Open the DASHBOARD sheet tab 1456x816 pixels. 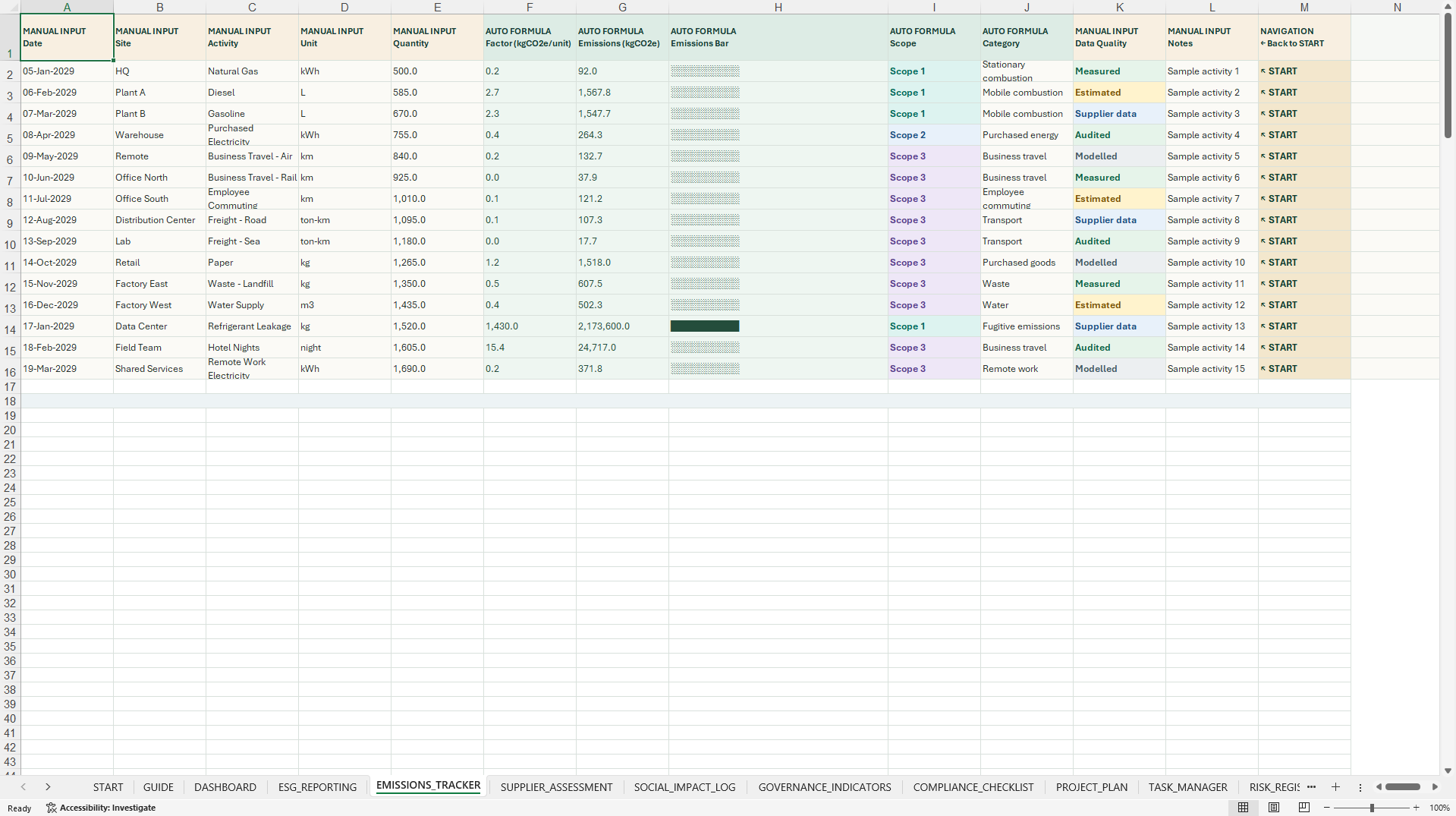pos(225,787)
